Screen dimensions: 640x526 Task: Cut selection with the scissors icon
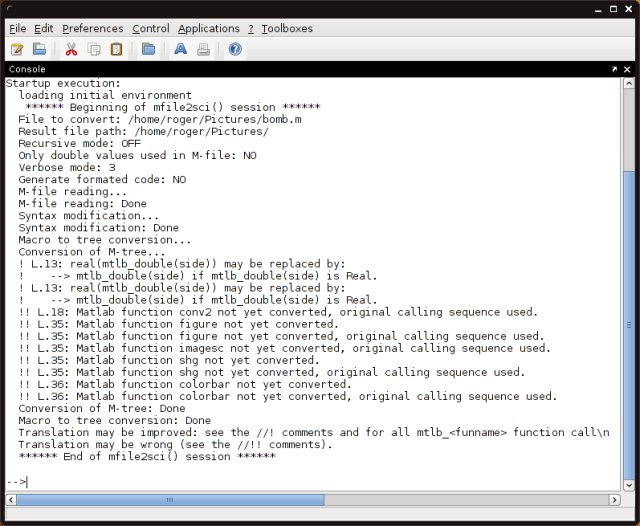pyautogui.click(x=71, y=49)
